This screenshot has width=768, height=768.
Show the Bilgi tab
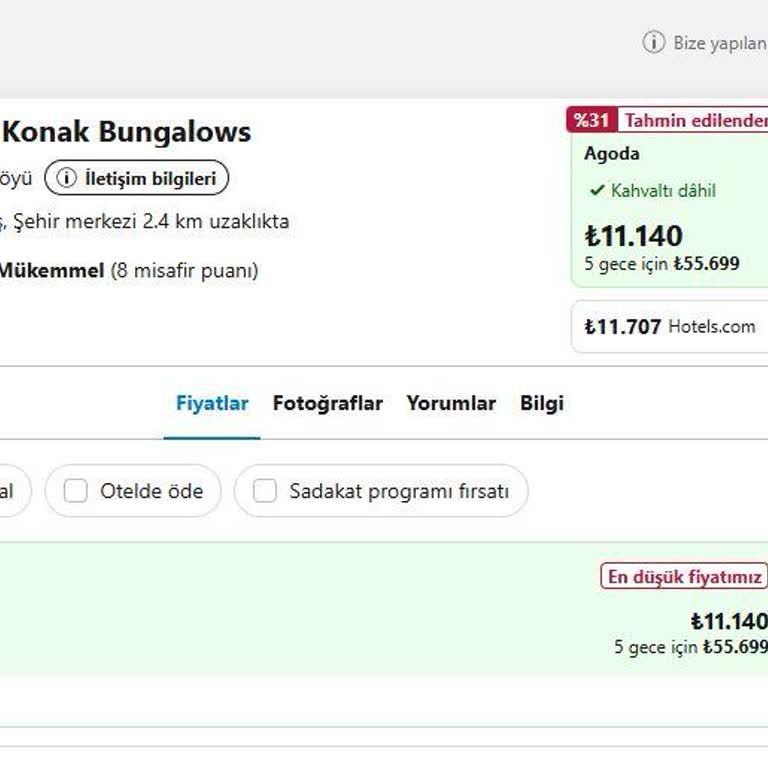coord(541,403)
